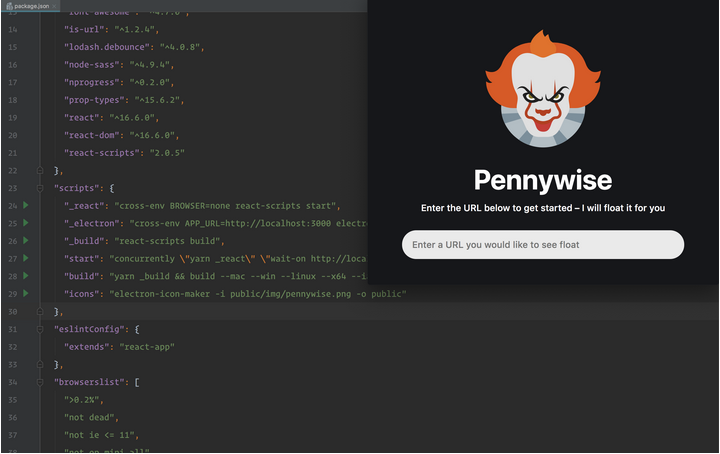Viewport: 720px width, 454px height.
Task: Focus the Pennywise URL input field
Action: click(x=543, y=245)
